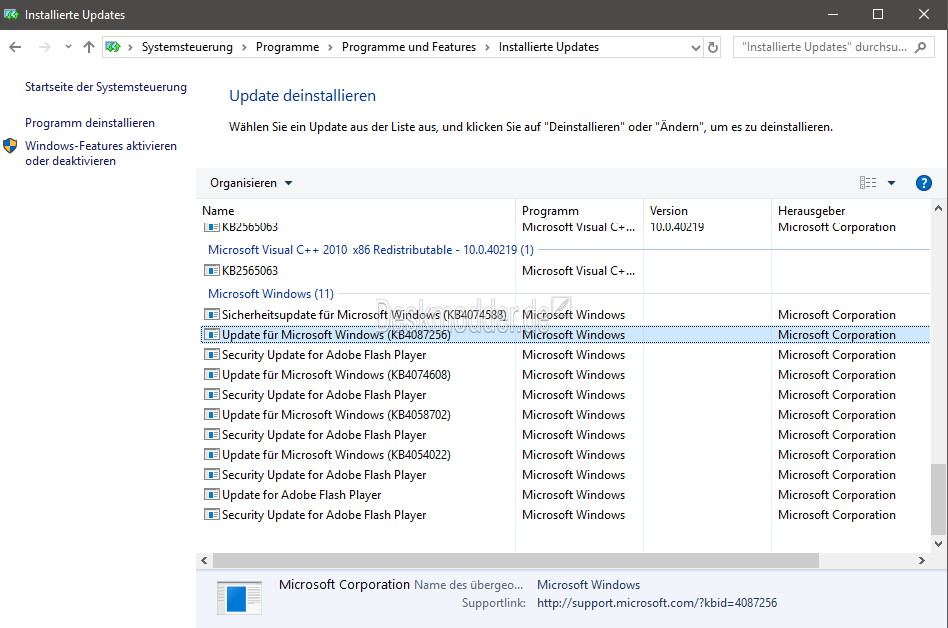Click the vertical scrollbar down arrow
The width and height of the screenshot is (948, 628).
pyautogui.click(x=938, y=544)
